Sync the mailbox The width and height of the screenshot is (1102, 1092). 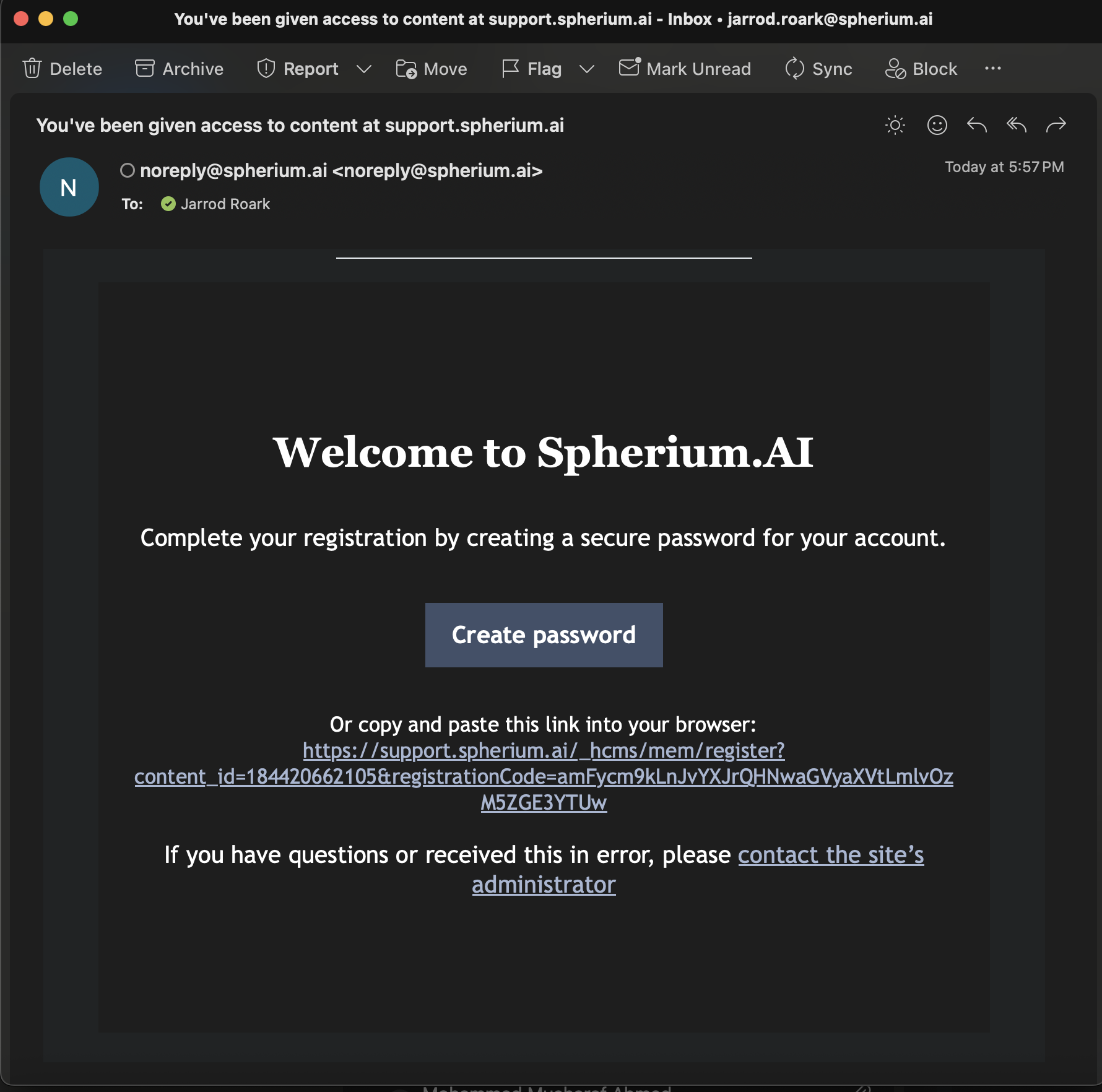818,69
